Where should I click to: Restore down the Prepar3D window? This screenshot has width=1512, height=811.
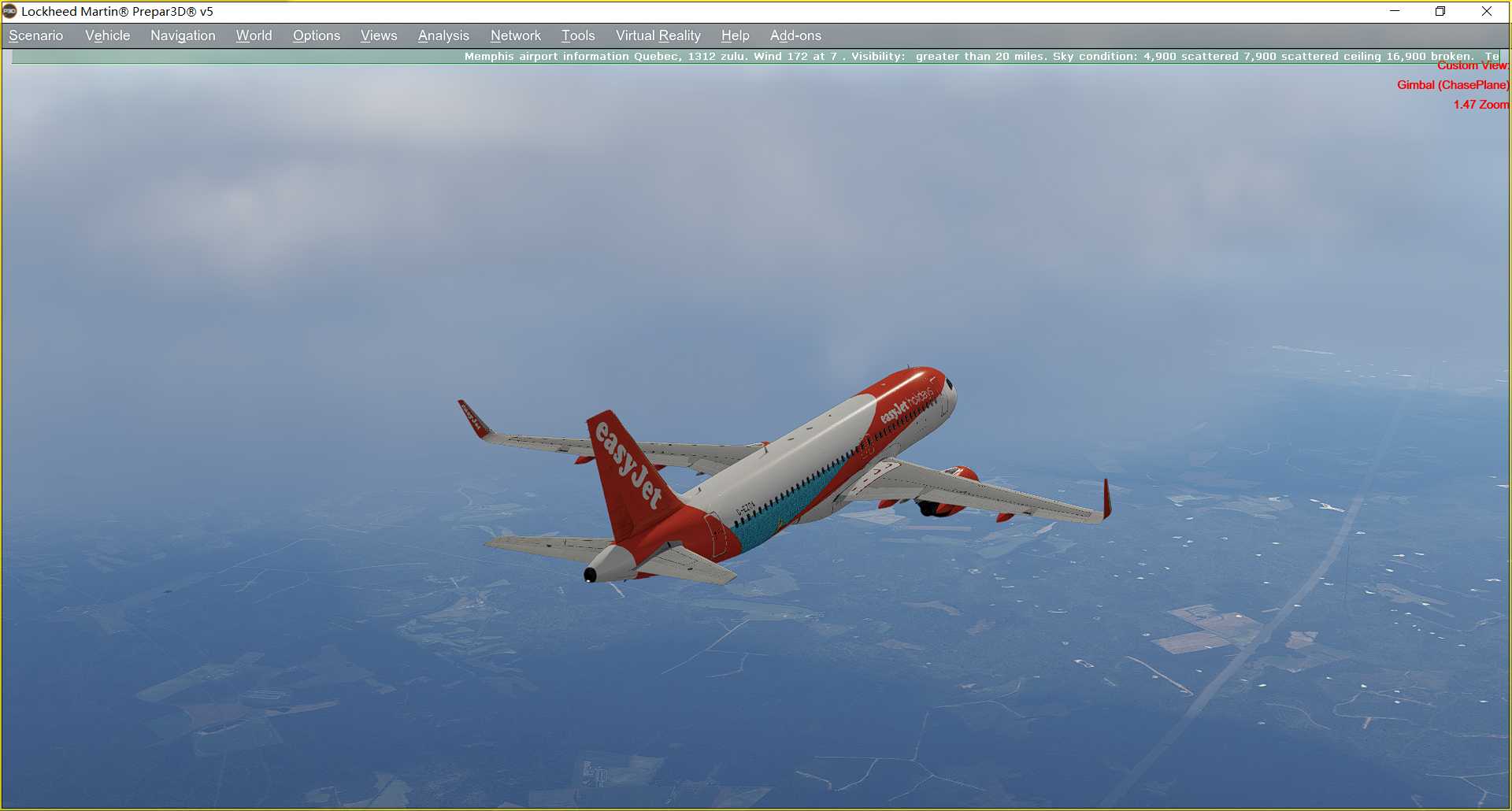1440,12
